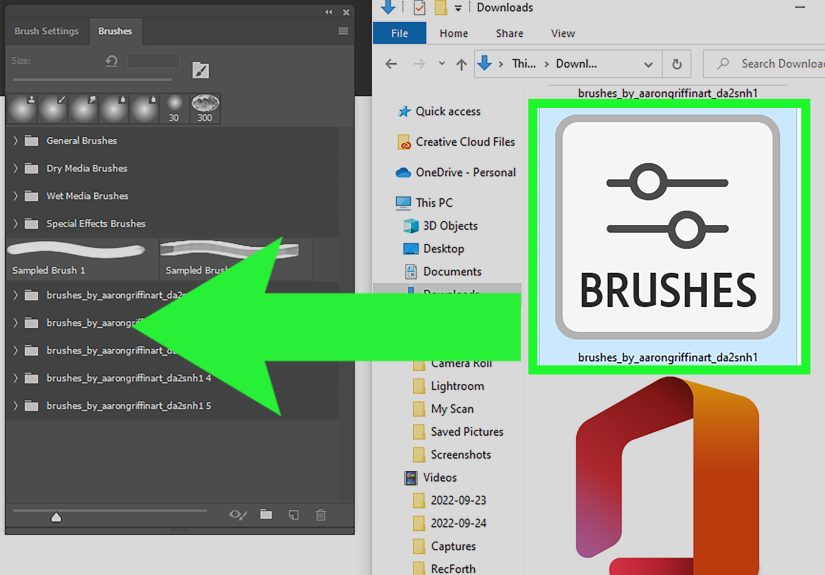Viewport: 825px width, 575px height.
Task: Close the Brushes panel
Action: click(x=346, y=12)
